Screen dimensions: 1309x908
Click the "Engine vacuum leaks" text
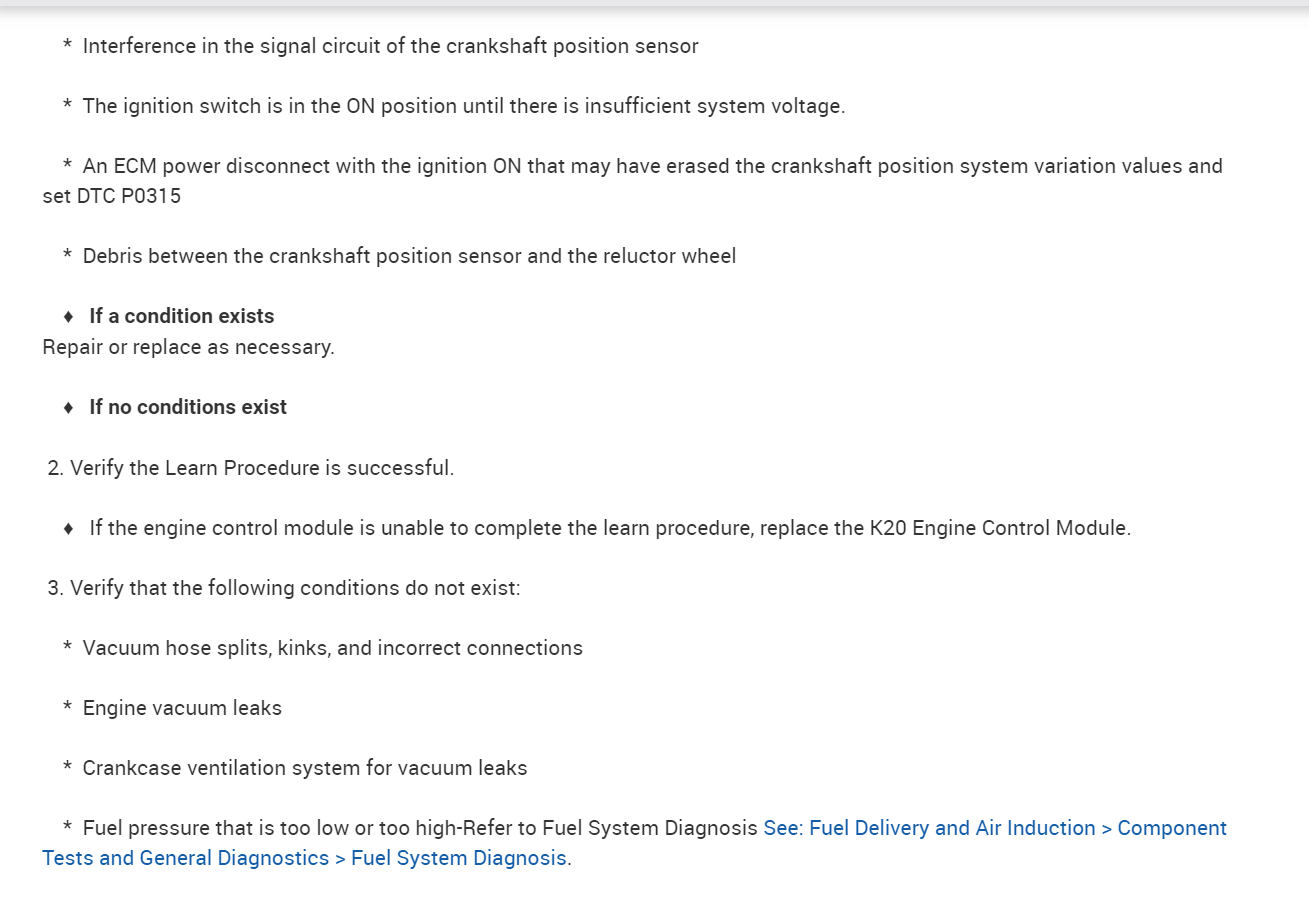point(182,708)
